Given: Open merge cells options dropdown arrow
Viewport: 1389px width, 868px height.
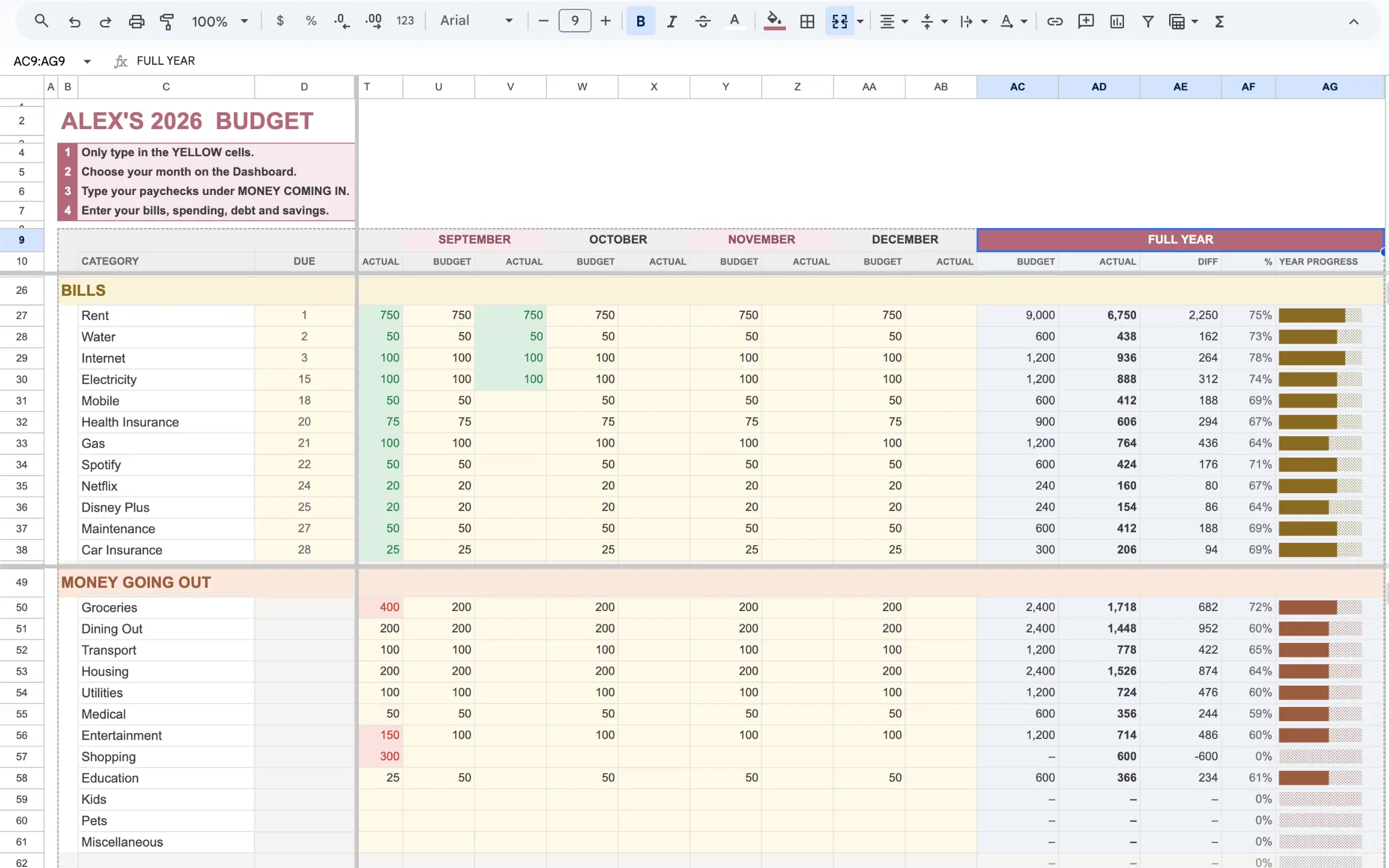Looking at the screenshot, I should 860,21.
